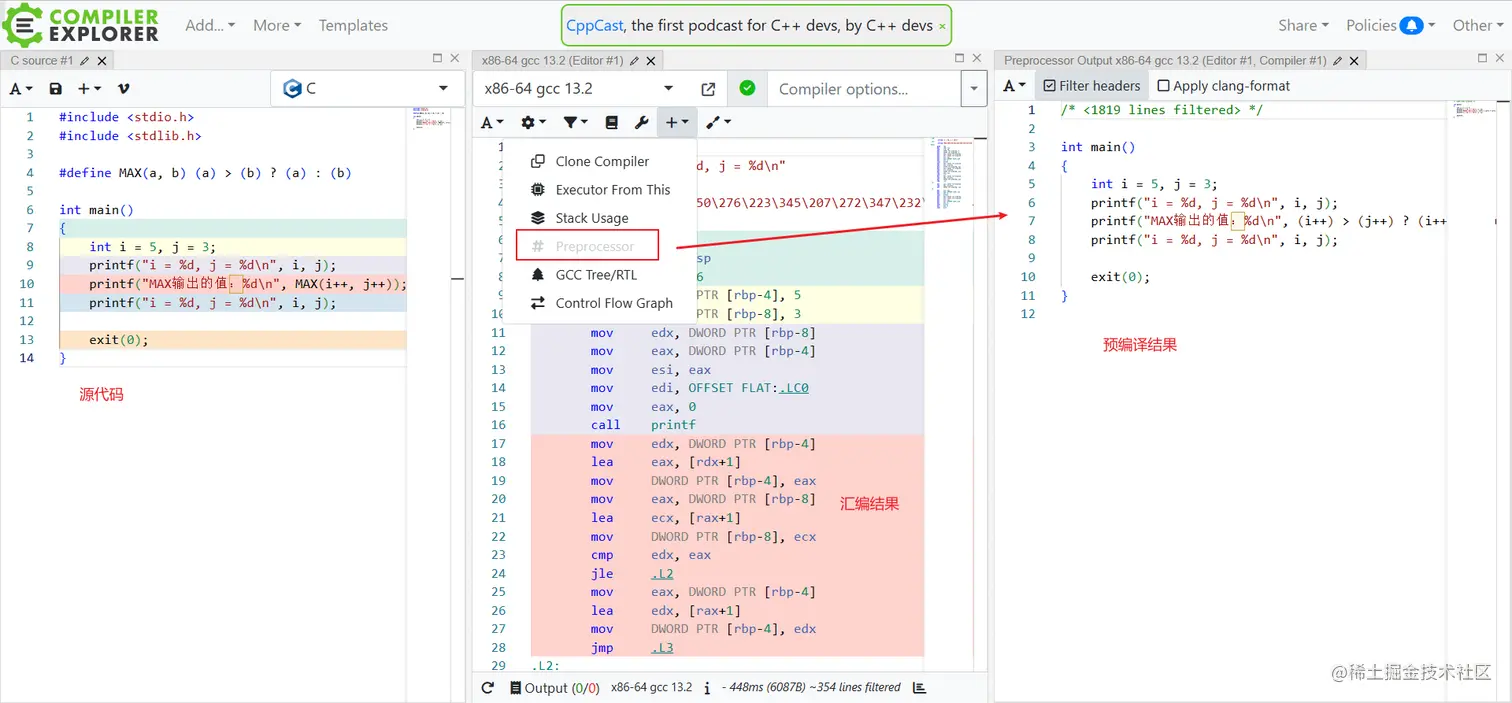Choose Clone Compiler

pyautogui.click(x=601, y=161)
